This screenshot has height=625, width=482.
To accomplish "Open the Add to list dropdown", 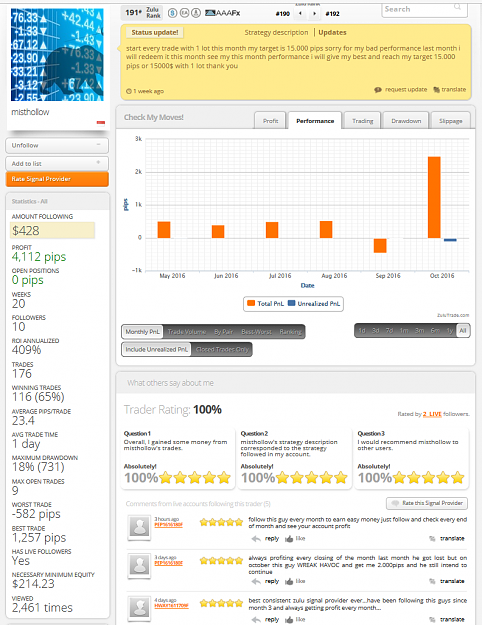I will click(57, 163).
